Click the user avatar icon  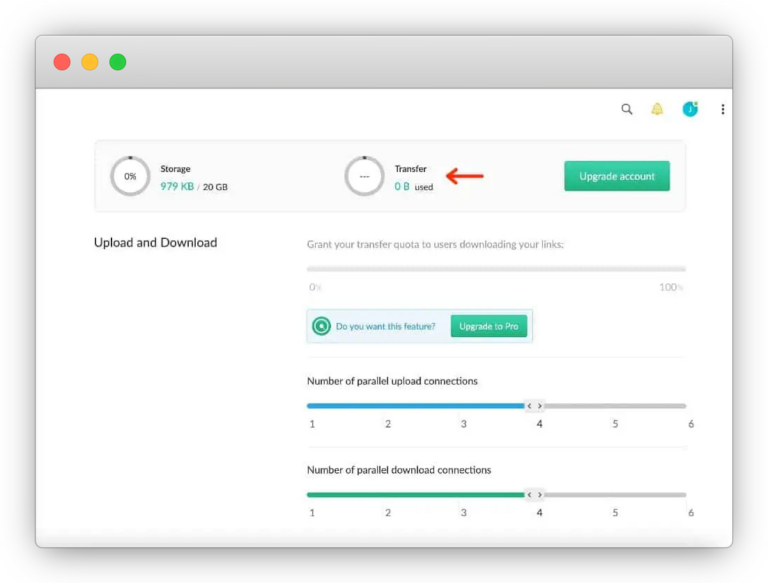pyautogui.click(x=690, y=109)
